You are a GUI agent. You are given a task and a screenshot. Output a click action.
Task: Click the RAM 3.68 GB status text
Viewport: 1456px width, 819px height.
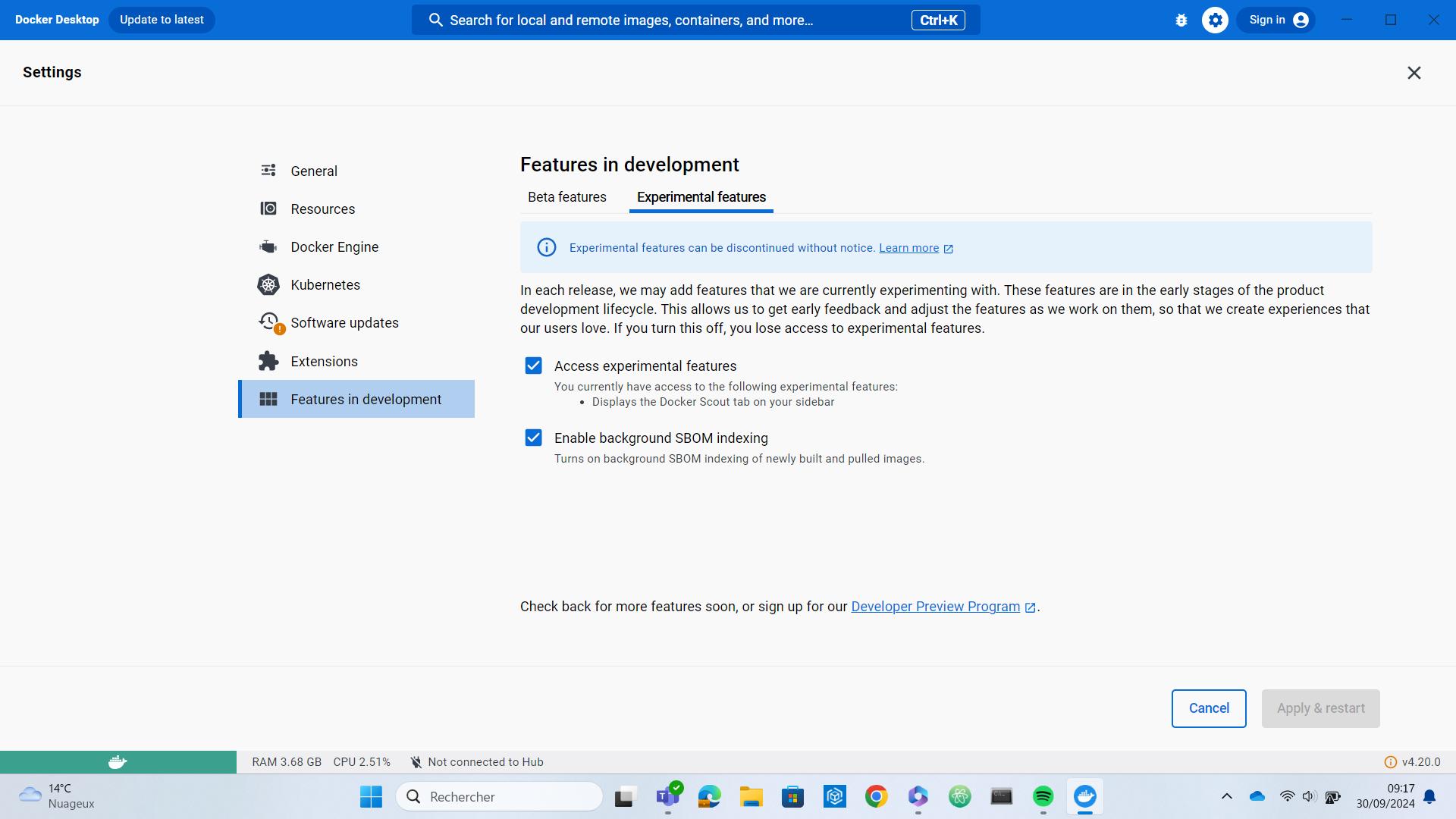coord(287,762)
